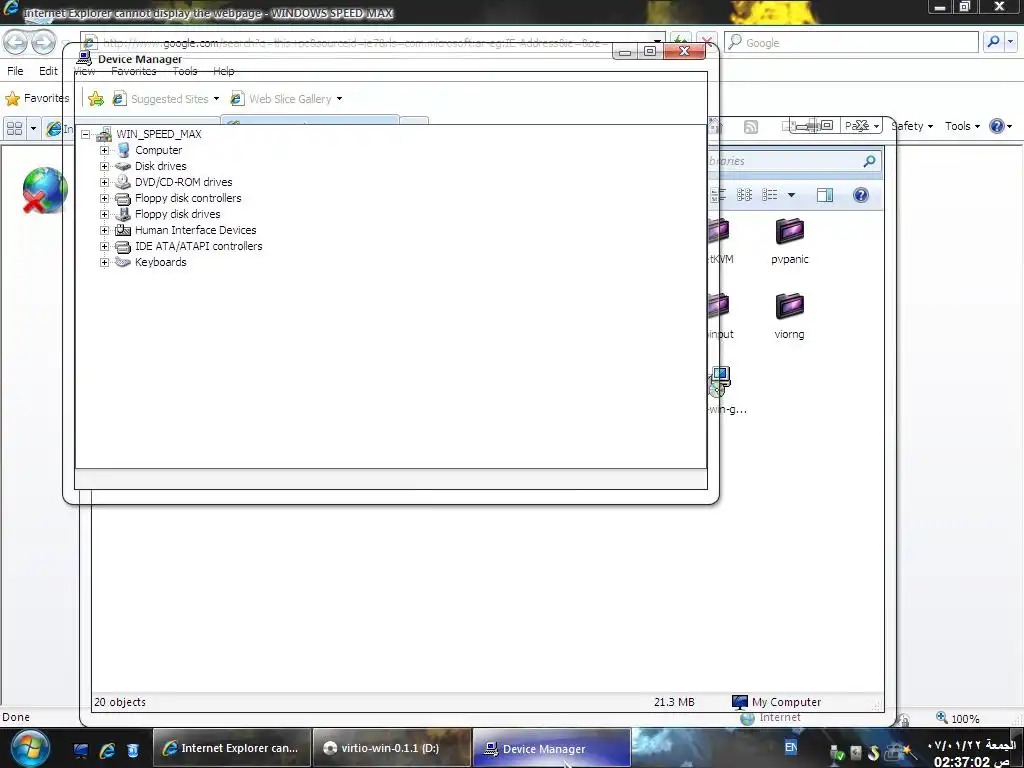Click the DVD/CD-ROM drives icon
This screenshot has width=1024, height=768.
123,182
